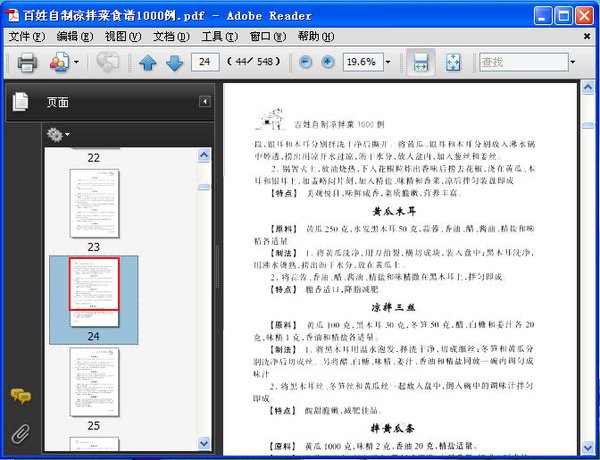600x460 pixels.
Task: Click the zoom in plus button
Action: (328, 62)
